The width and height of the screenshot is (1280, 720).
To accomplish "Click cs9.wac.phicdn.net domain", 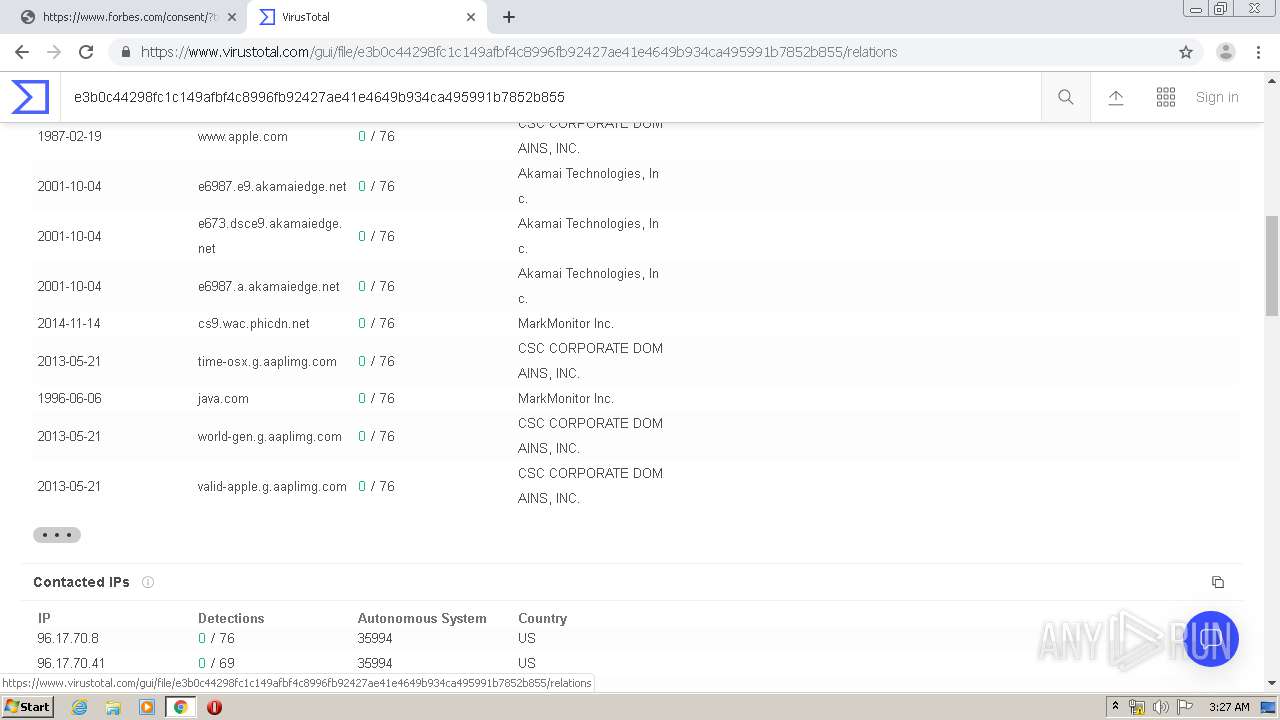I will (x=254, y=323).
